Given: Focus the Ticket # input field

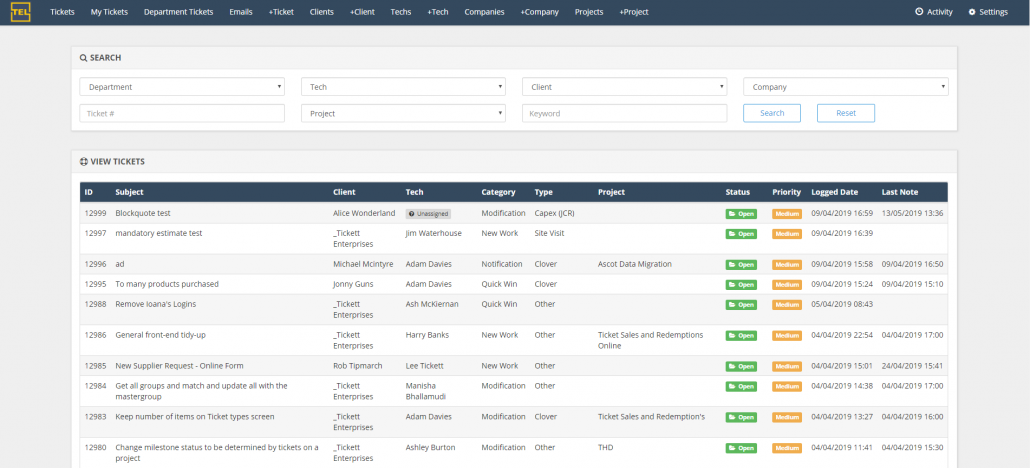Looking at the screenshot, I should 182,113.
